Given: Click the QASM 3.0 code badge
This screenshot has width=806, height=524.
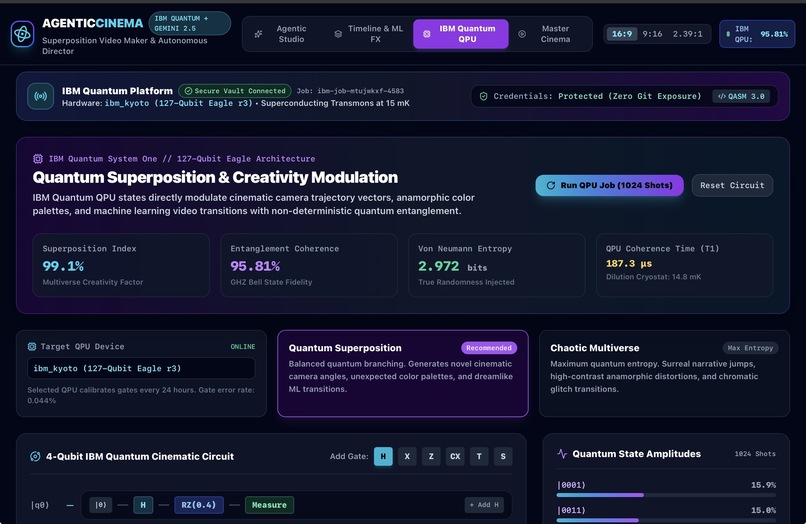Looking at the screenshot, I should pos(741,96).
